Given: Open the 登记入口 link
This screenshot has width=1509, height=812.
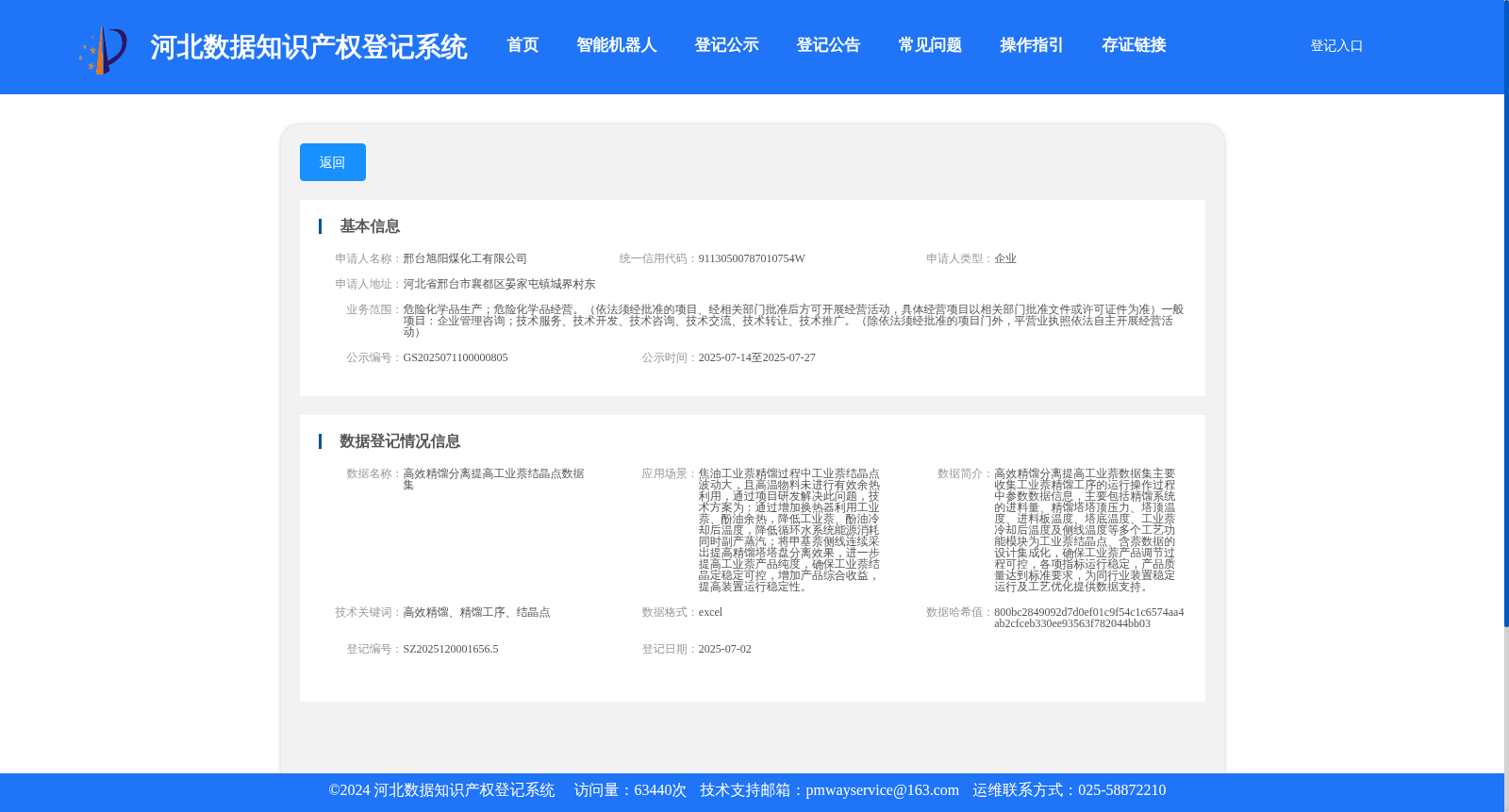Looking at the screenshot, I should coord(1336,45).
